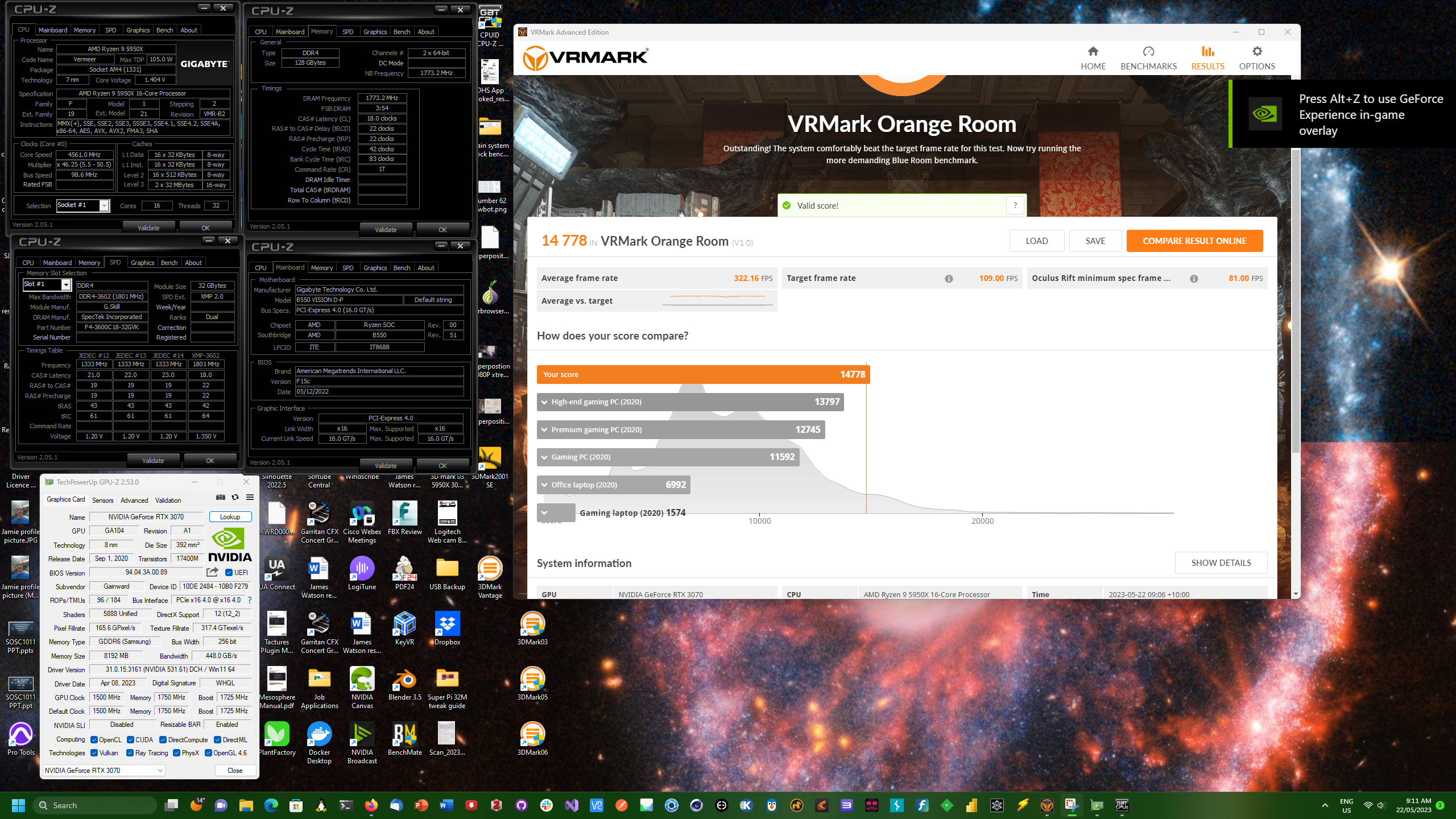Viewport: 1456px width, 819px height.
Task: Click the info icon beside Oculus Rift minimum spec
Action: click(1194, 279)
